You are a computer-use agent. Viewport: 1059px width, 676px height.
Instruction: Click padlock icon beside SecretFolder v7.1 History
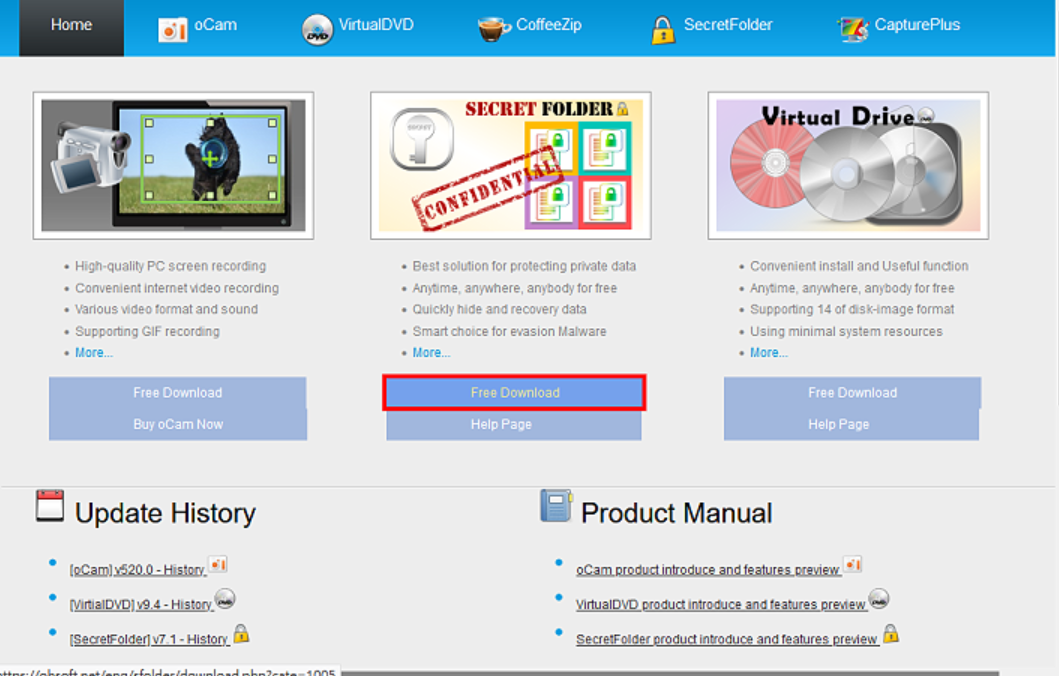241,633
